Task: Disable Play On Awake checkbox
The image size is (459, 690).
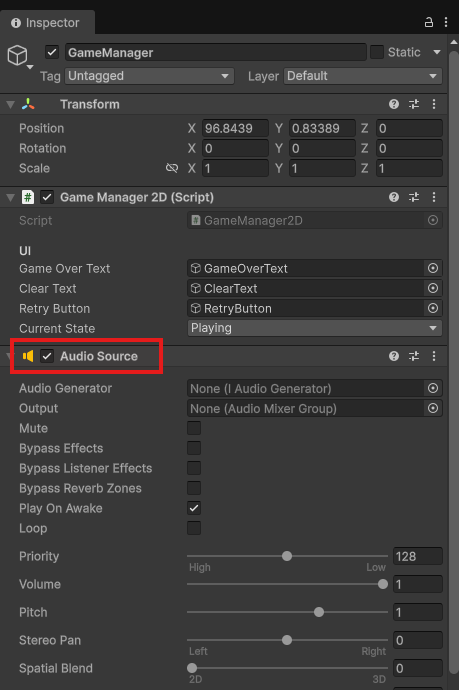Action: 194,508
